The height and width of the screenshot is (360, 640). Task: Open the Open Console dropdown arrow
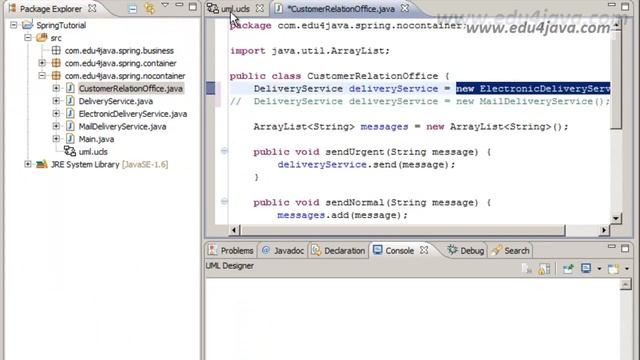[x=627, y=269]
